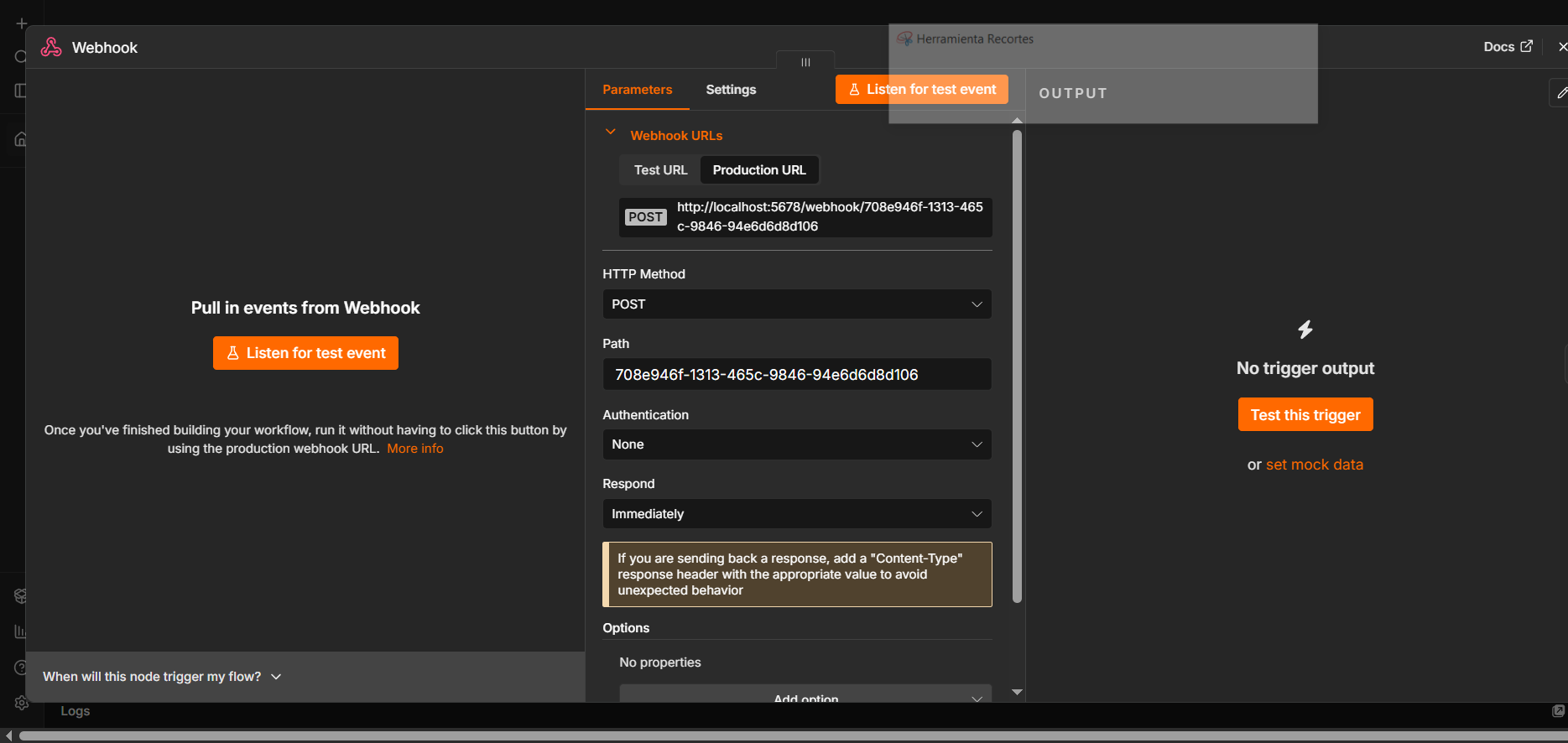Click flask icon on center Listen button

(x=233, y=353)
